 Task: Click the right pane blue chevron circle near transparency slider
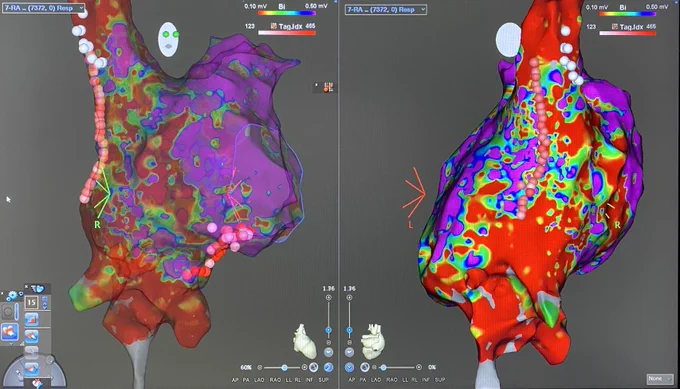350,367
